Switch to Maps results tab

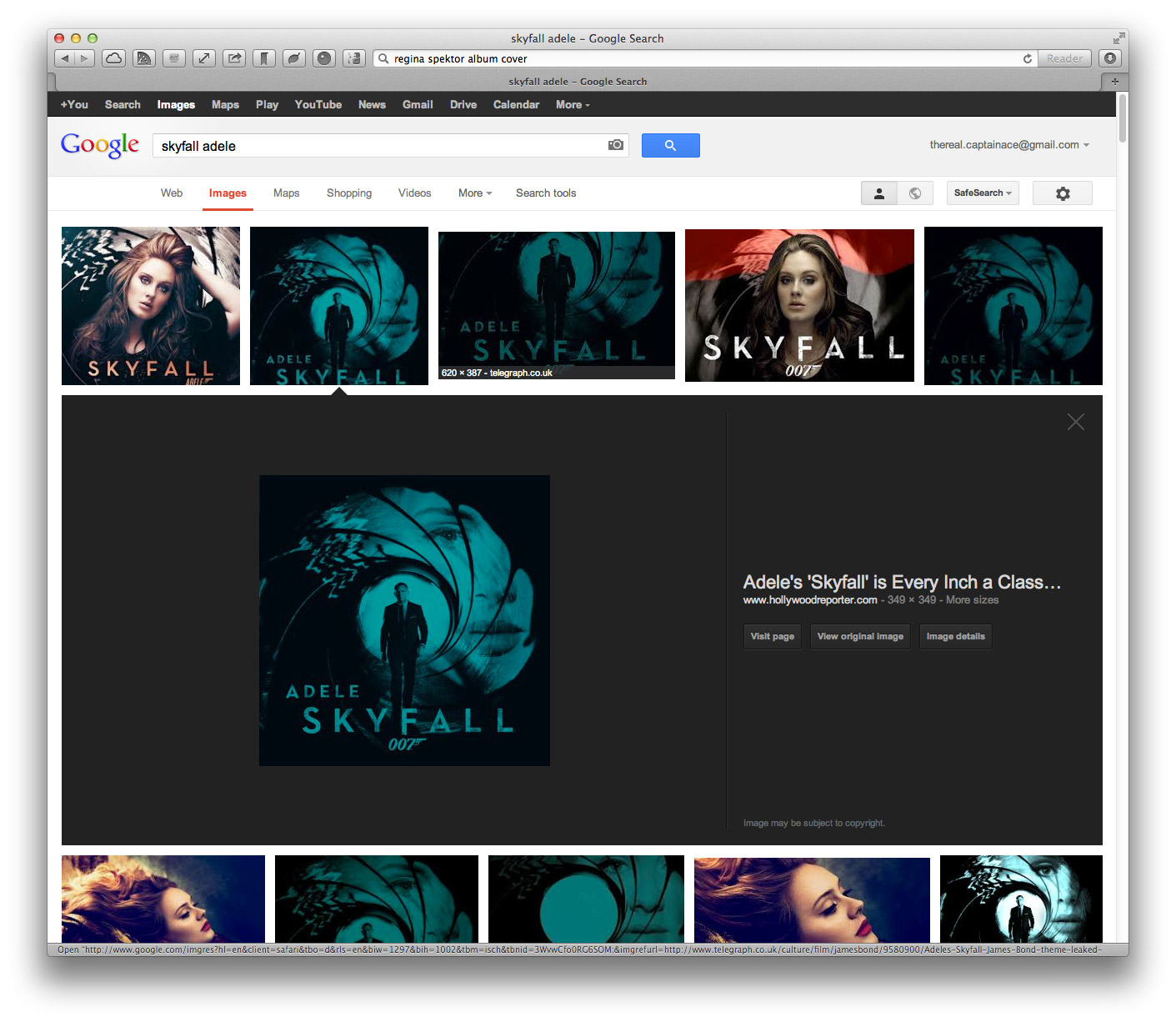[286, 193]
